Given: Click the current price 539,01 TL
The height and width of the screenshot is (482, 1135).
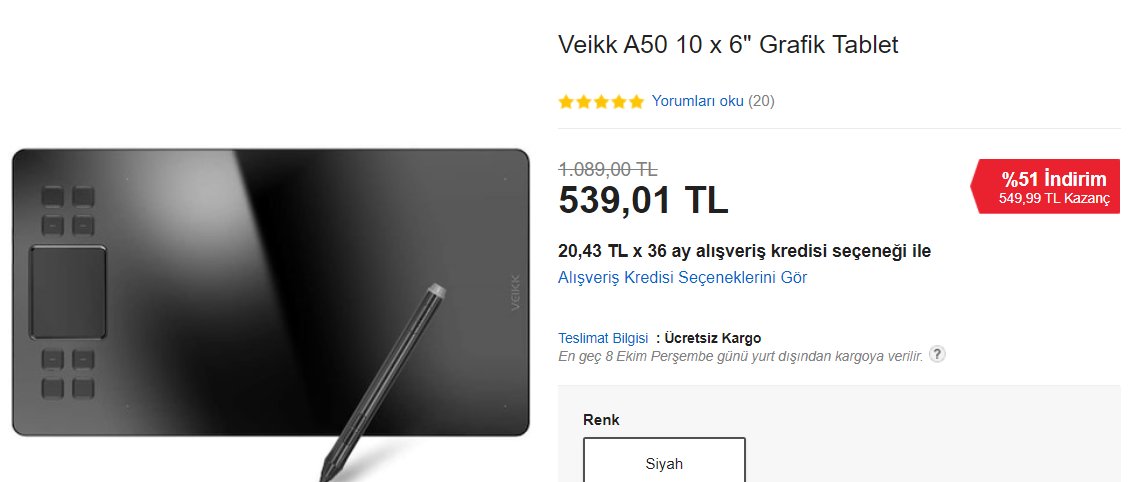Looking at the screenshot, I should click(x=643, y=200).
